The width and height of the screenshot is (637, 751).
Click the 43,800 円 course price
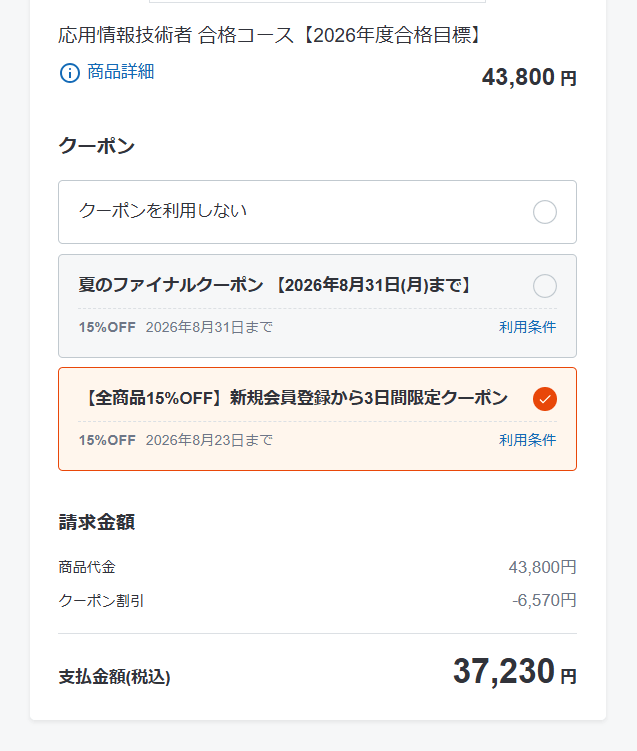point(529,78)
